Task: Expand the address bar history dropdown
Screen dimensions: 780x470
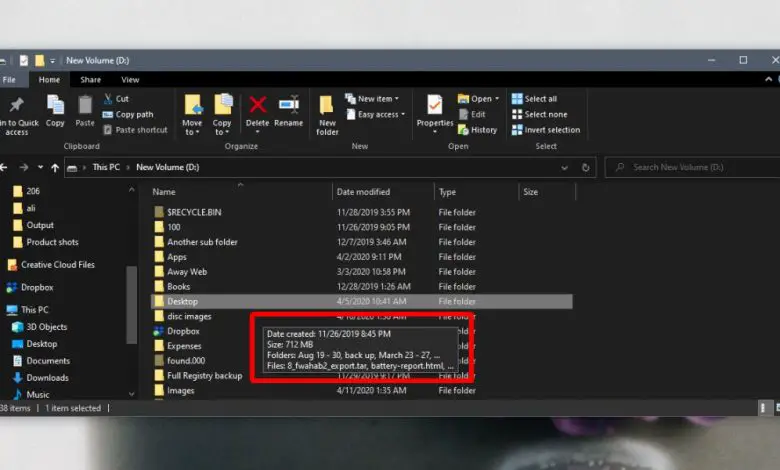Action: [565, 168]
